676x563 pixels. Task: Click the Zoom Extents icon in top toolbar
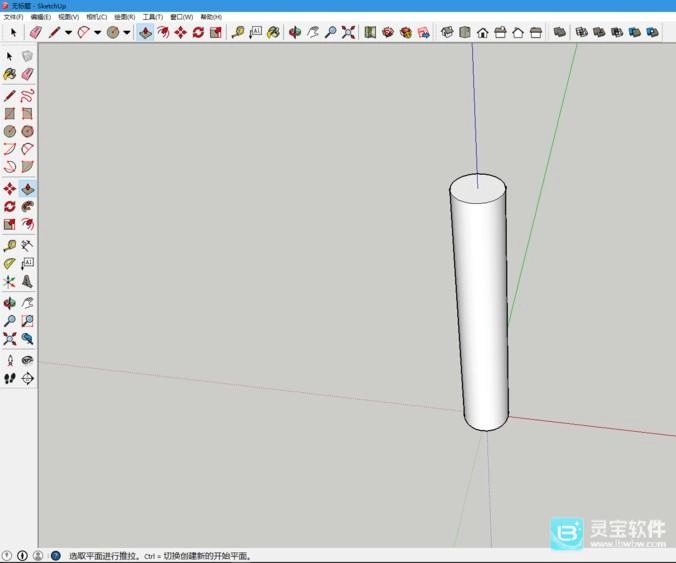click(348, 32)
